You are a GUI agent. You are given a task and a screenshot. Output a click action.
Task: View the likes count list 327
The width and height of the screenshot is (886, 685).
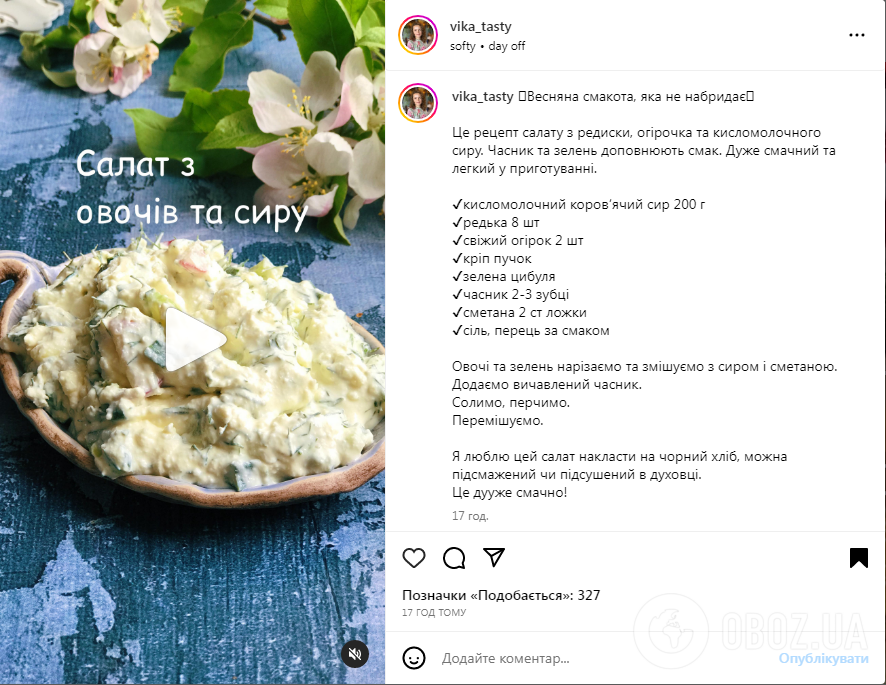pyautogui.click(x=501, y=595)
